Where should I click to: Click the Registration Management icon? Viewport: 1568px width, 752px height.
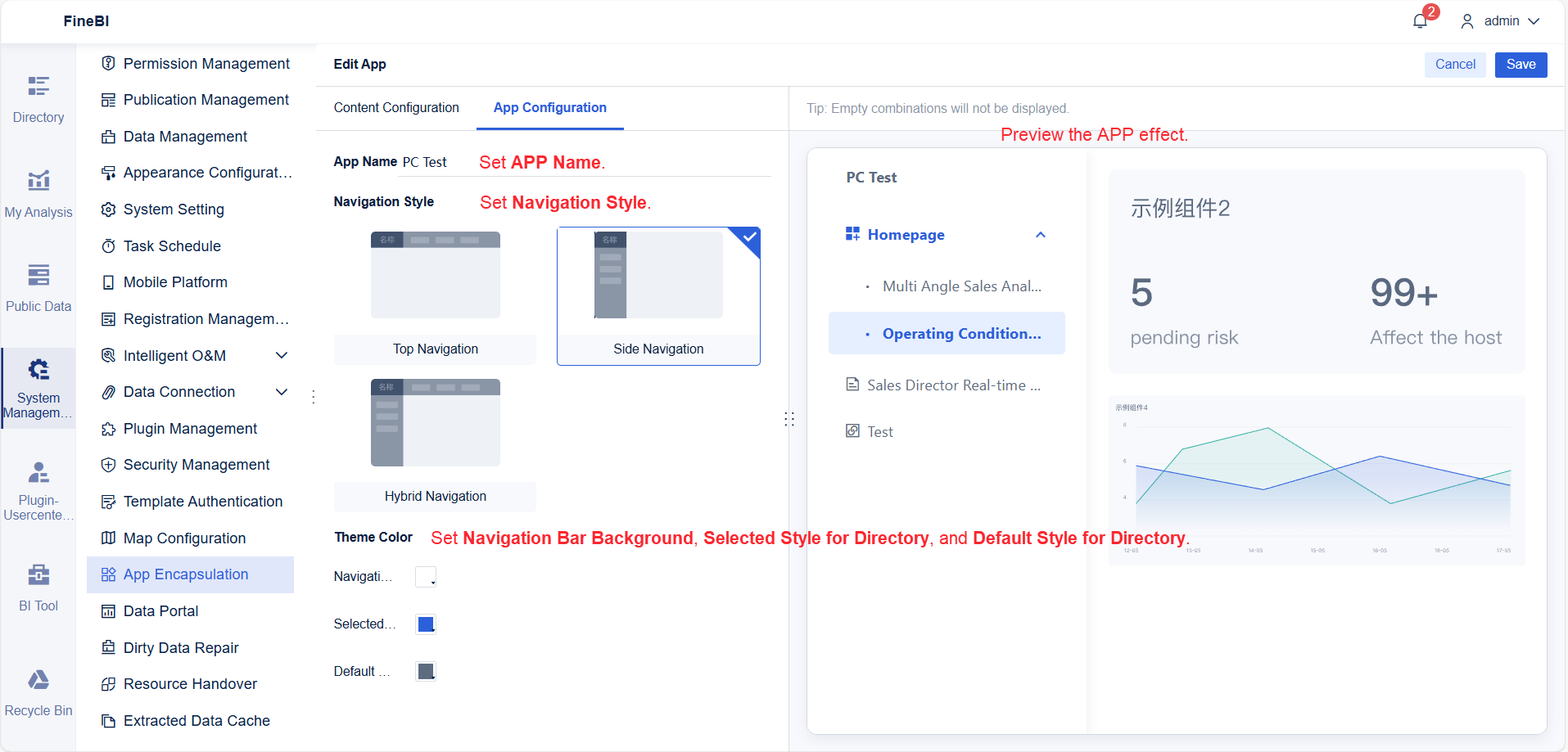tap(108, 319)
